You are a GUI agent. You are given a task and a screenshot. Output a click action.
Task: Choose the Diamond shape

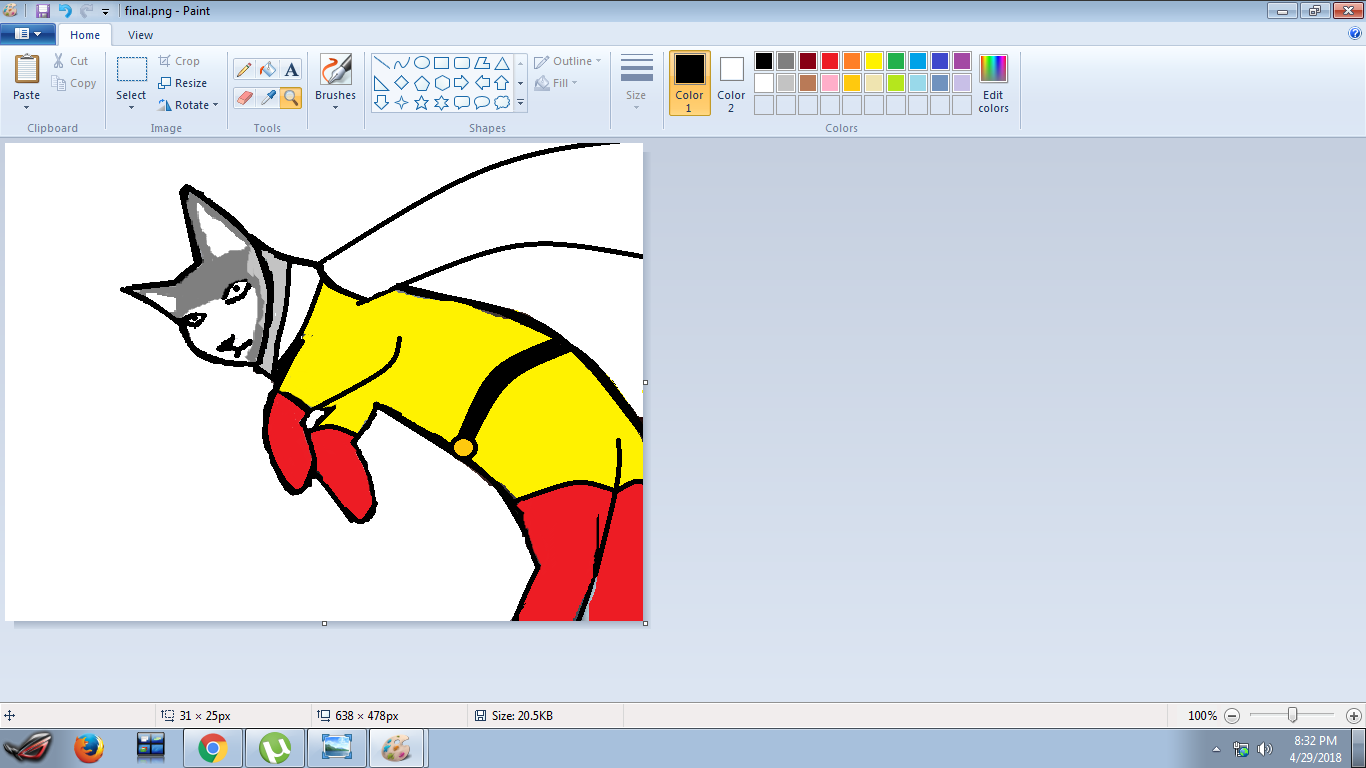pos(402,82)
